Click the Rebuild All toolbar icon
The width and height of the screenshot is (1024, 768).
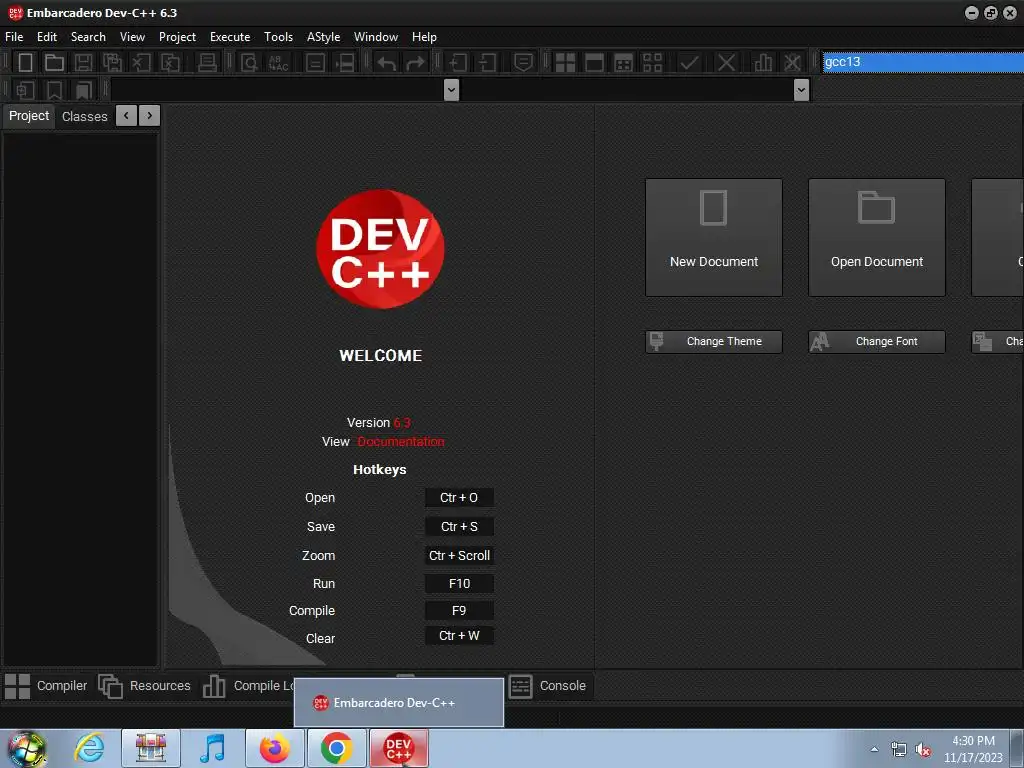coord(652,63)
